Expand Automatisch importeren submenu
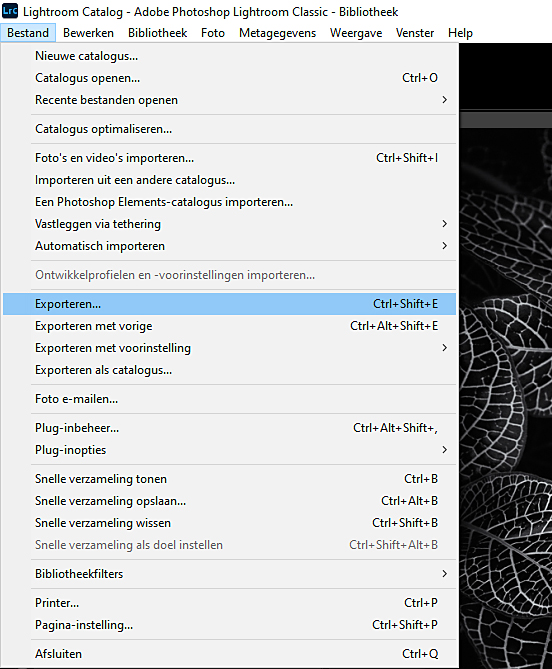This screenshot has height=669, width=552. coord(230,246)
